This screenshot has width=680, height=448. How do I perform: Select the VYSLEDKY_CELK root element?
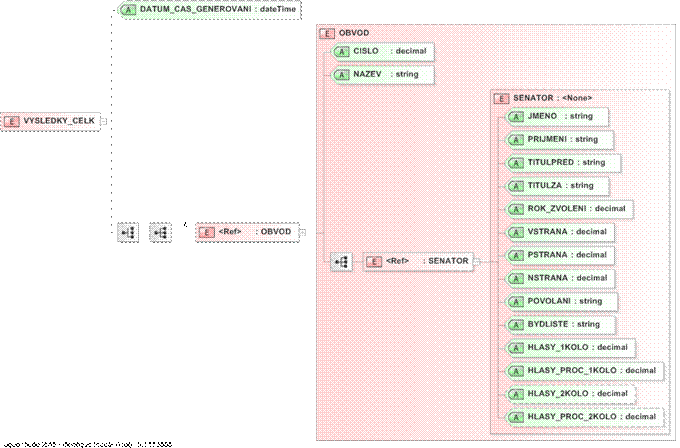pos(50,121)
